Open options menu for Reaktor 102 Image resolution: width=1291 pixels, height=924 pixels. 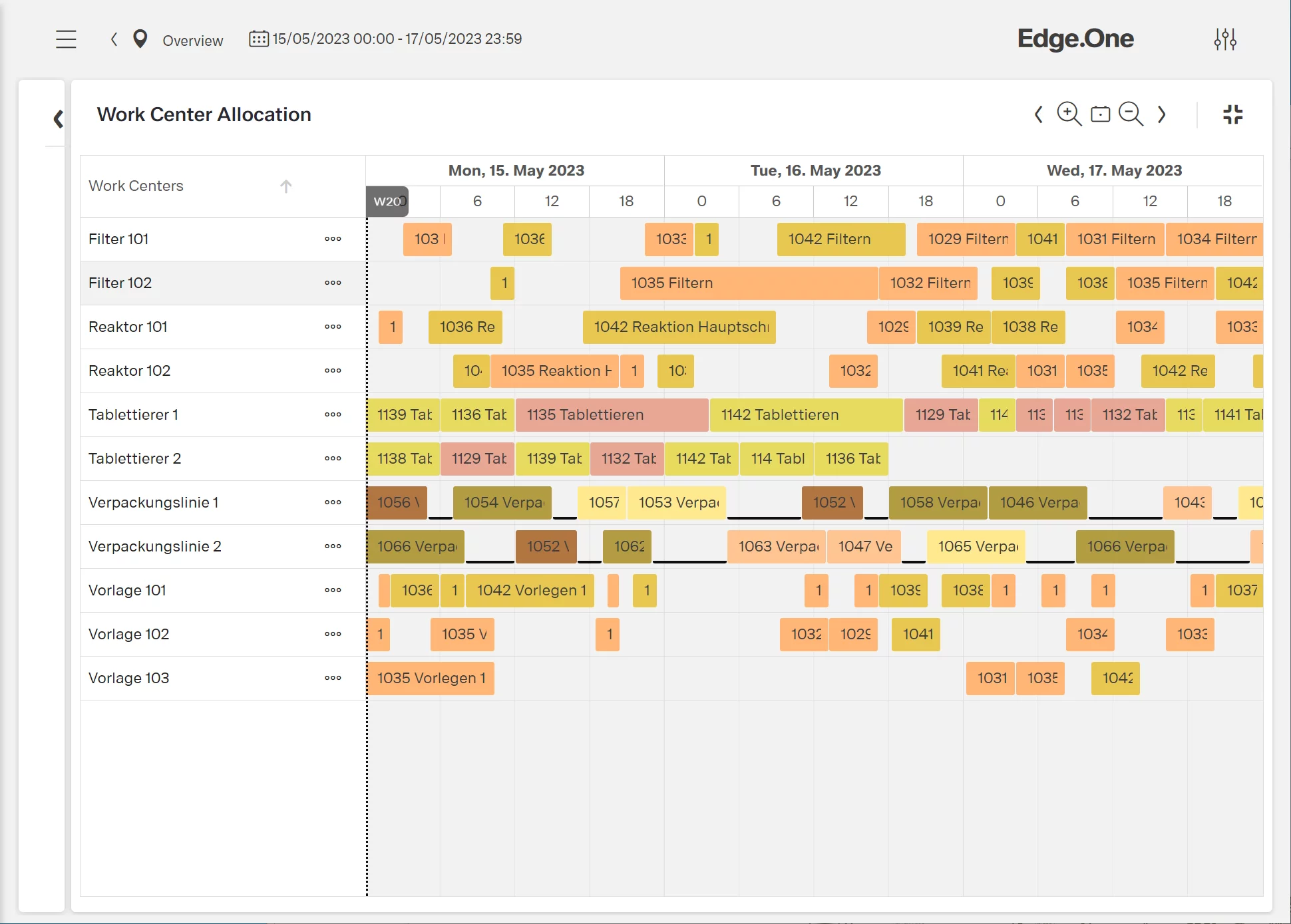click(x=332, y=371)
